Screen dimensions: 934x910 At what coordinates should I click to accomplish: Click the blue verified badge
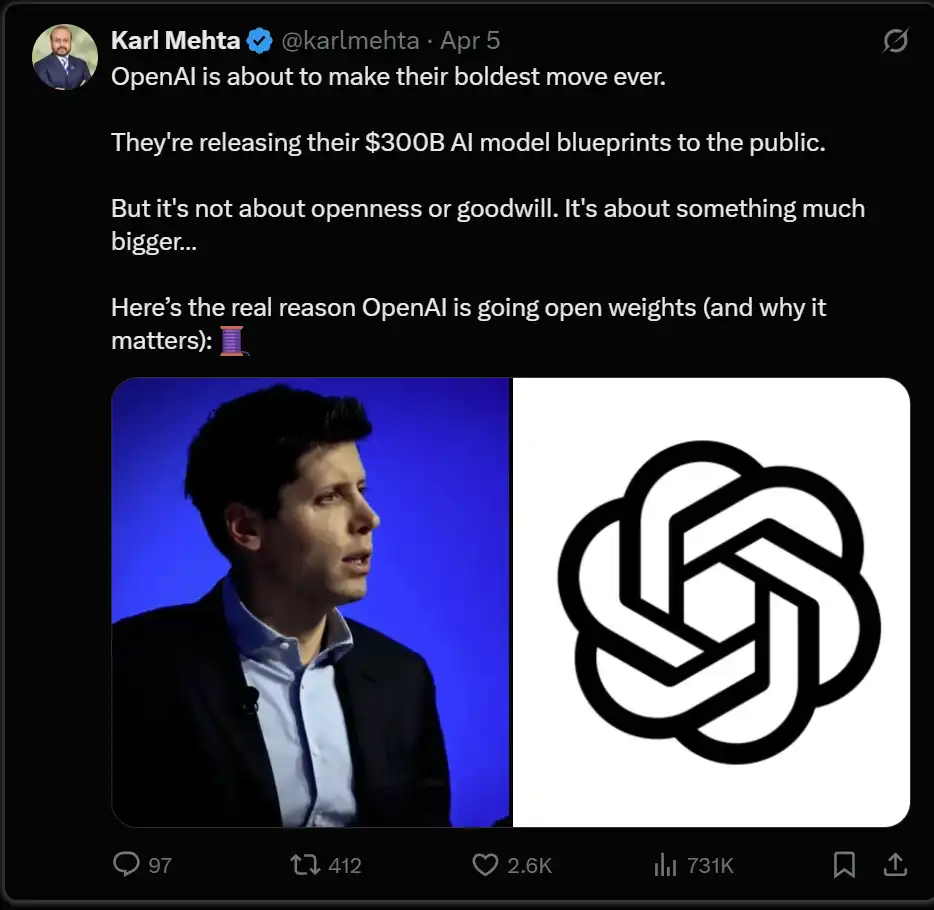[x=259, y=41]
